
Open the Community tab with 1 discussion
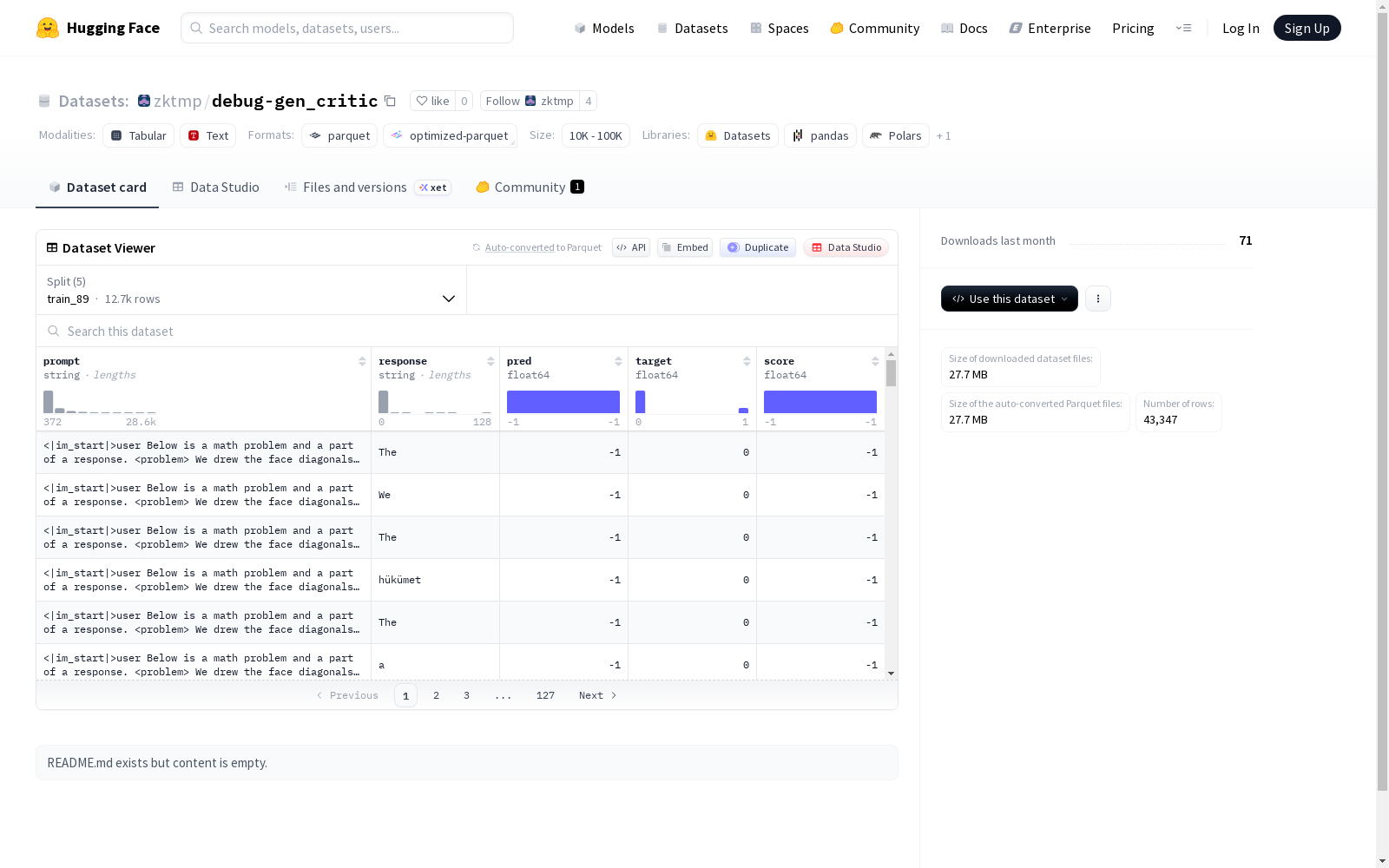pyautogui.click(x=530, y=187)
